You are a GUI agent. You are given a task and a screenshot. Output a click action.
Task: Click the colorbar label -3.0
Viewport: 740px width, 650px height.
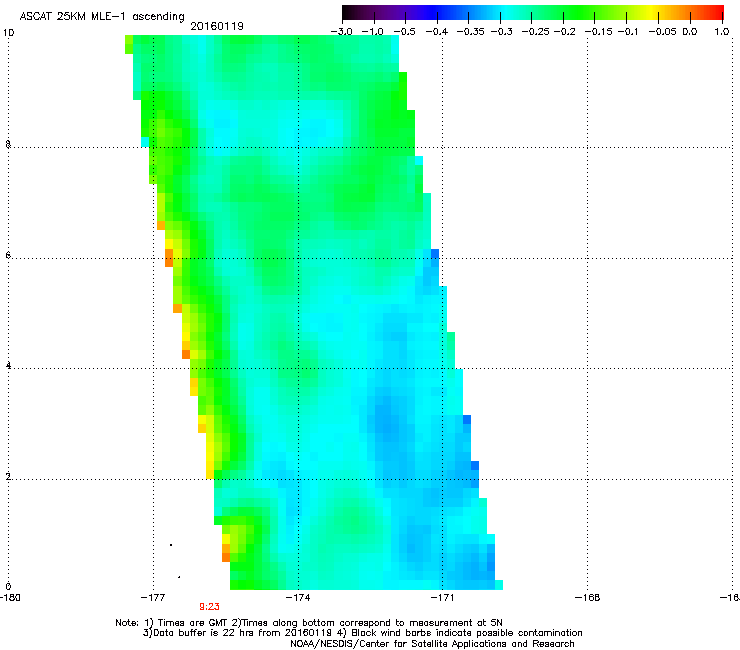(x=341, y=32)
